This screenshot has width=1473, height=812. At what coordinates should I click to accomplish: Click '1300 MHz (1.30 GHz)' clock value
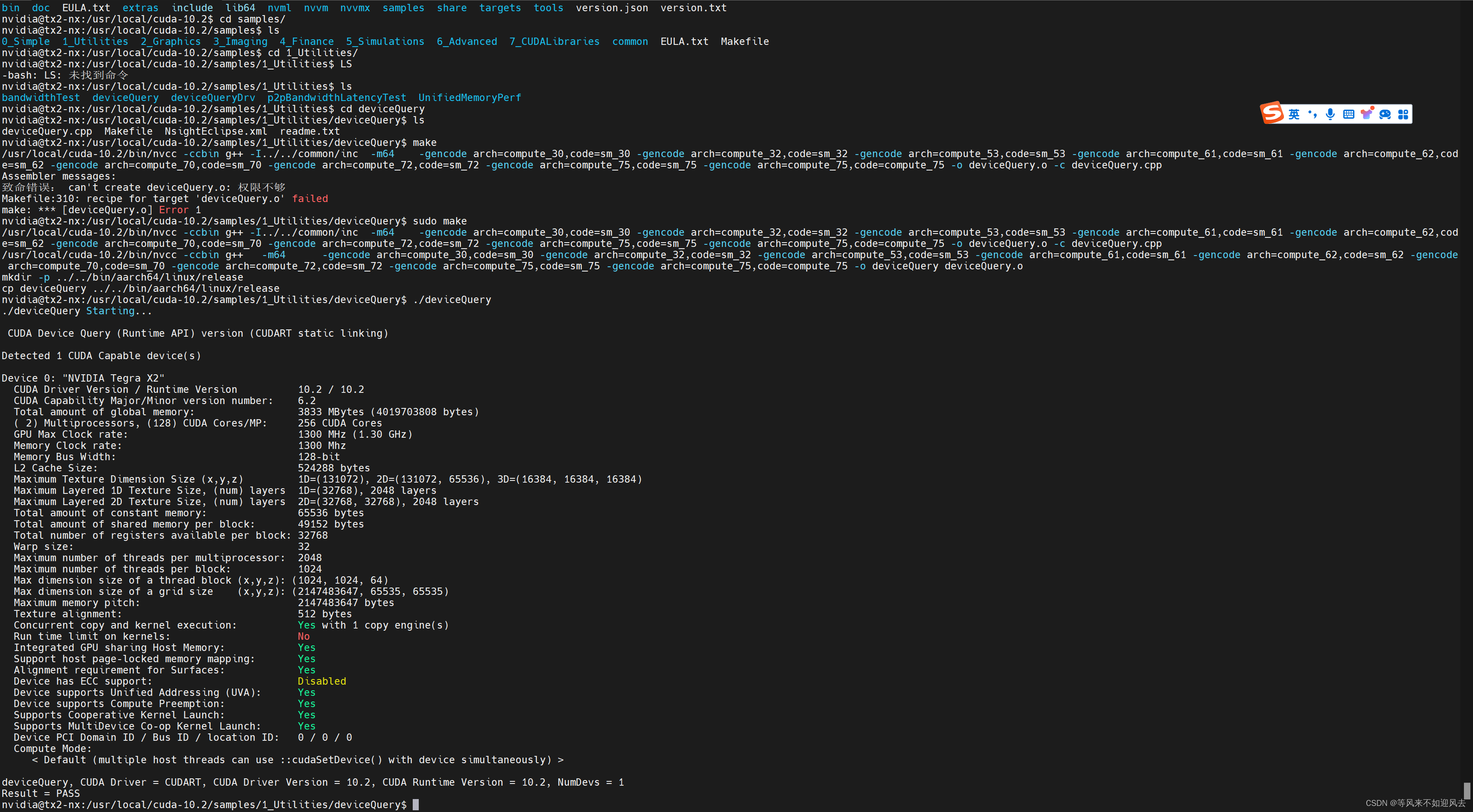click(355, 435)
